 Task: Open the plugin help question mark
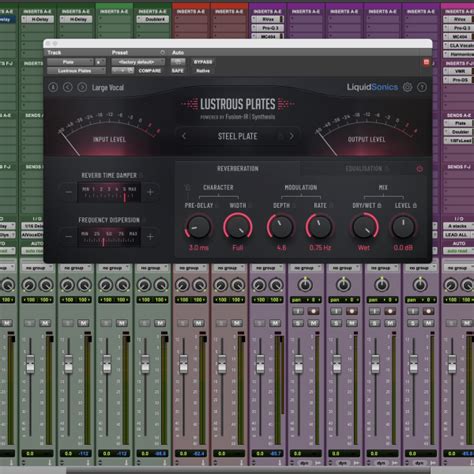click(422, 87)
